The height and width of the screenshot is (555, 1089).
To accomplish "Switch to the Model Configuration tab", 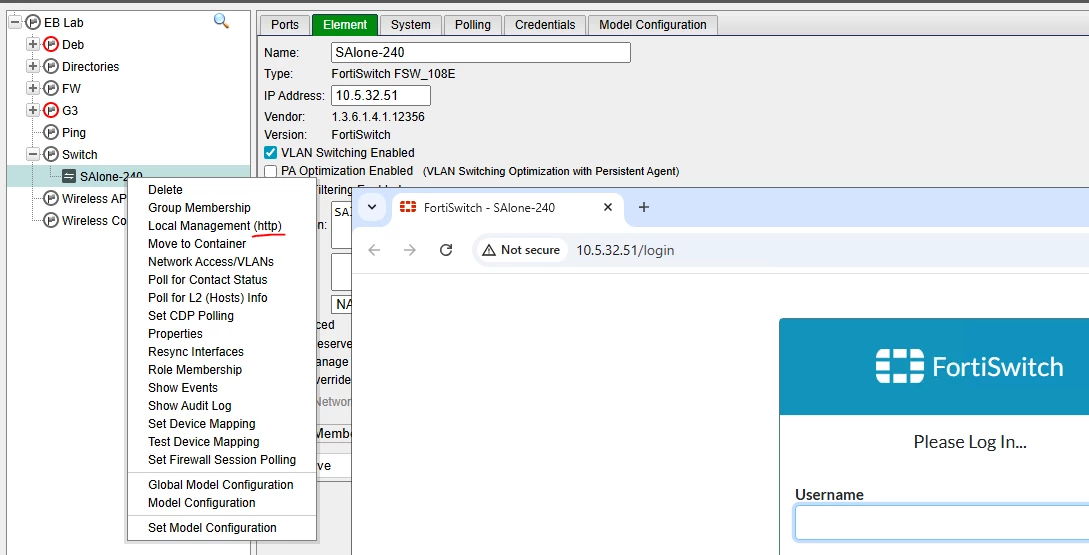I will pyautogui.click(x=653, y=25).
